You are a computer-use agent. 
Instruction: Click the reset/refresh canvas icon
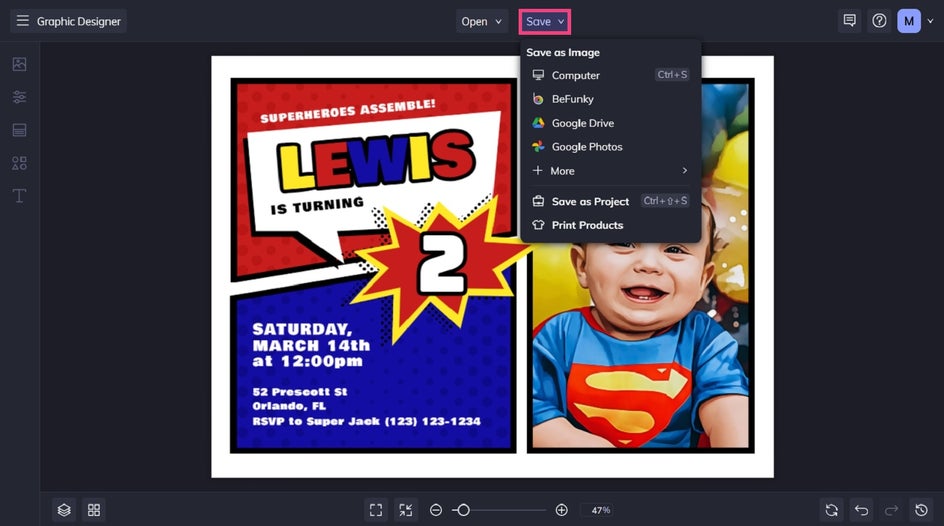[831, 510]
